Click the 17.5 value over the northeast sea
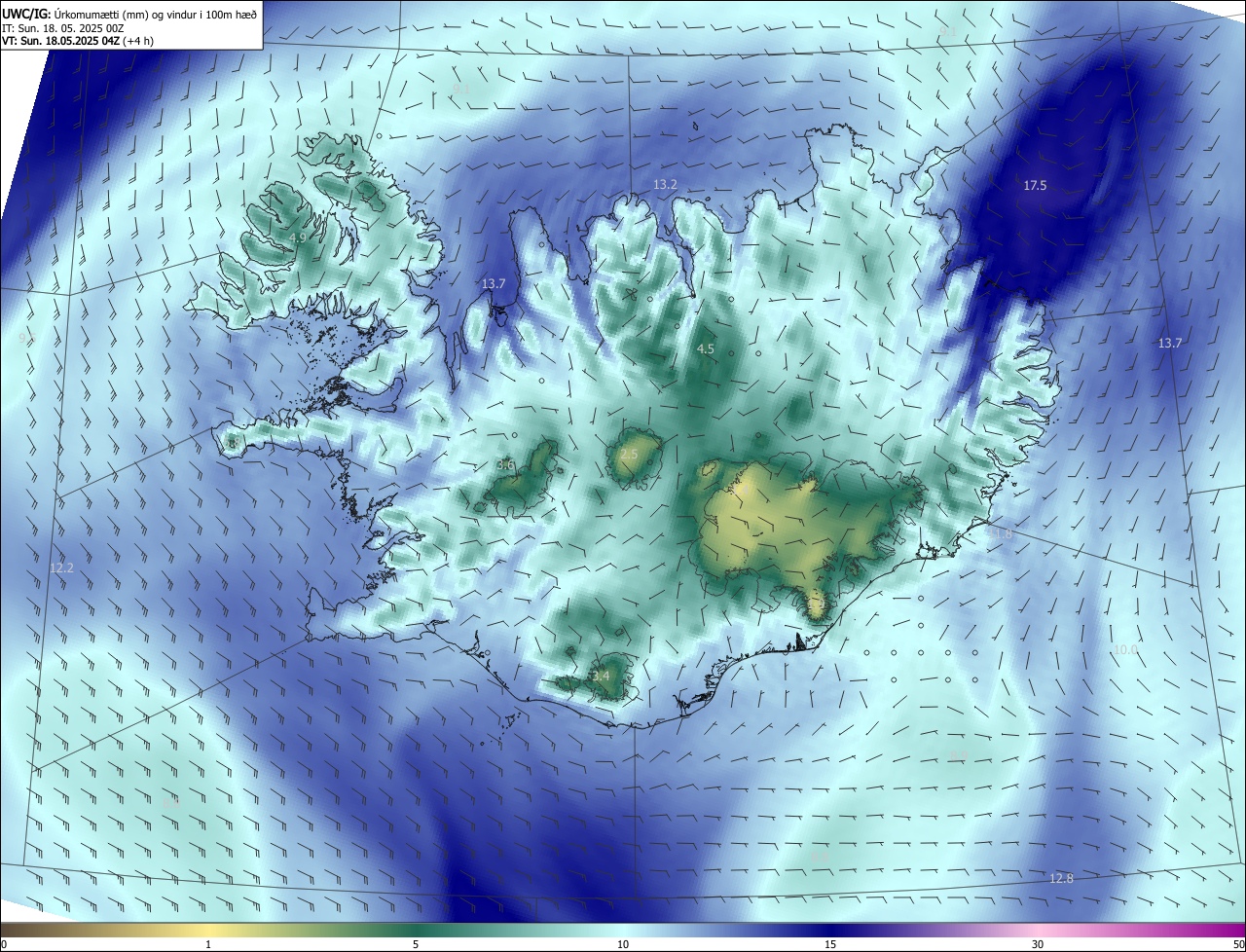Viewport: 1246px width, 952px height. (x=1035, y=185)
